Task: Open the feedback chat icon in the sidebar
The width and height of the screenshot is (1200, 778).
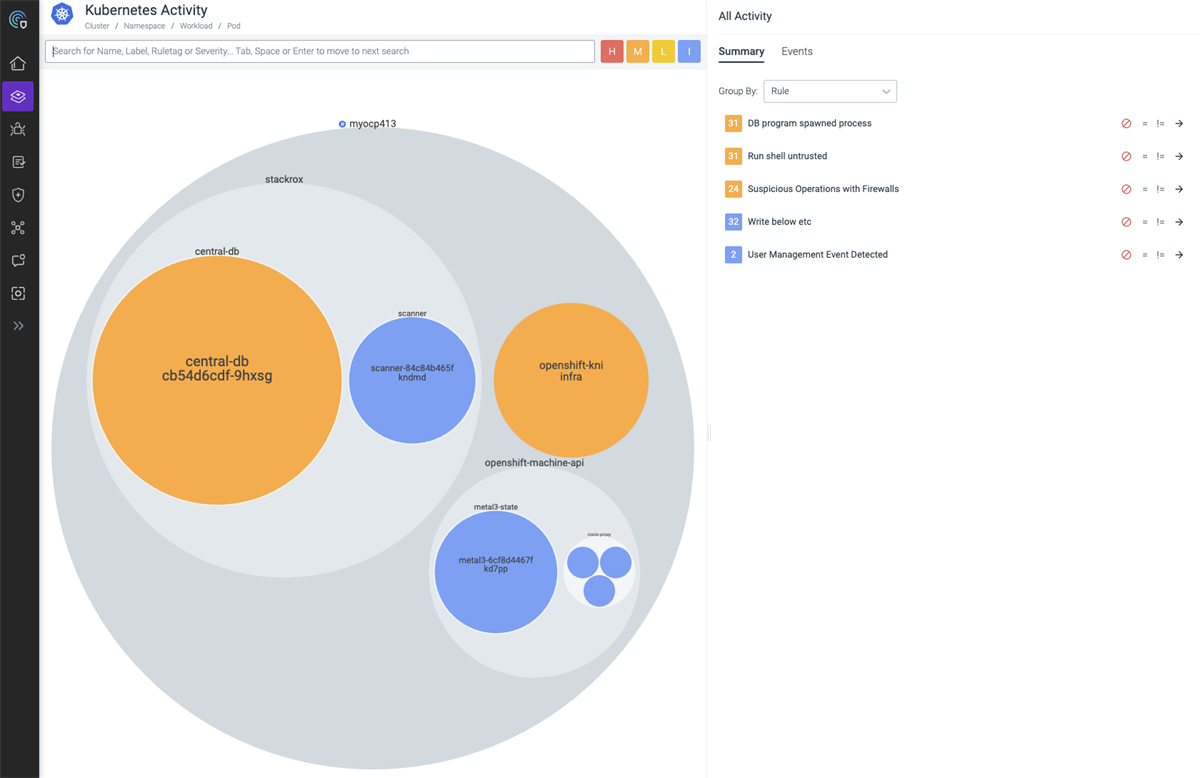Action: (x=17, y=260)
